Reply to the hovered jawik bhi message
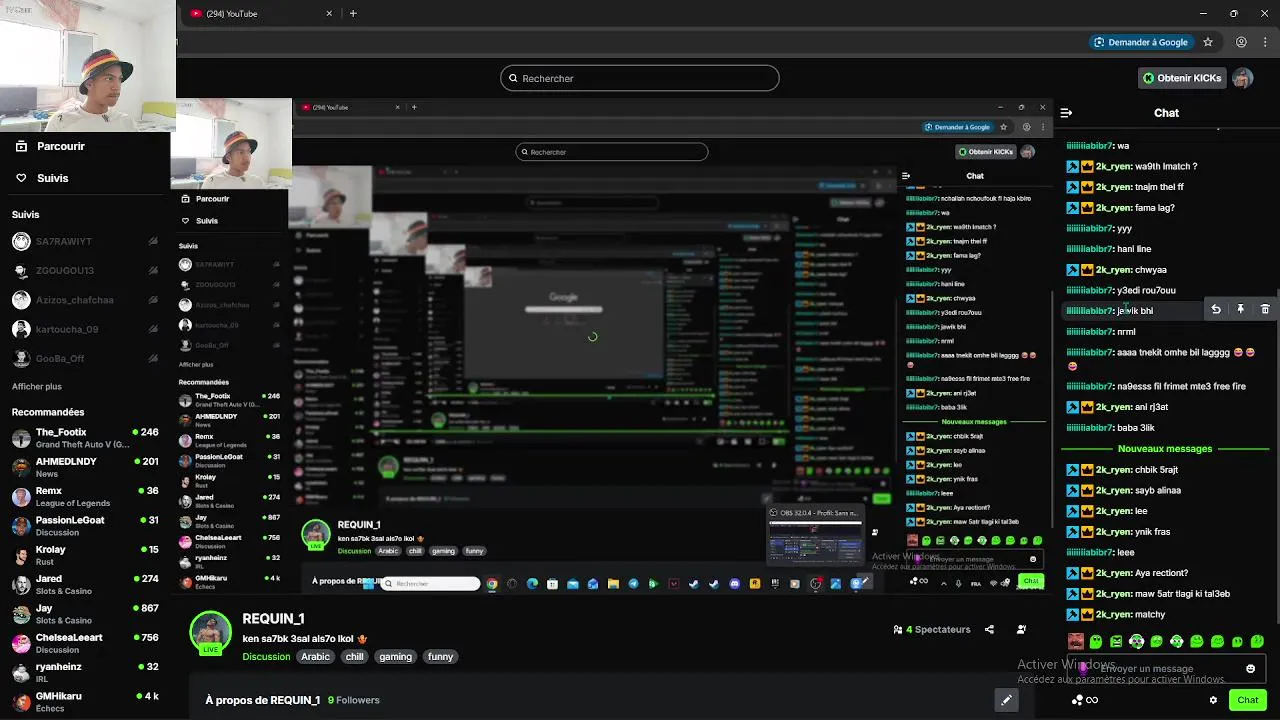This screenshot has height=720, width=1280. [x=1216, y=310]
